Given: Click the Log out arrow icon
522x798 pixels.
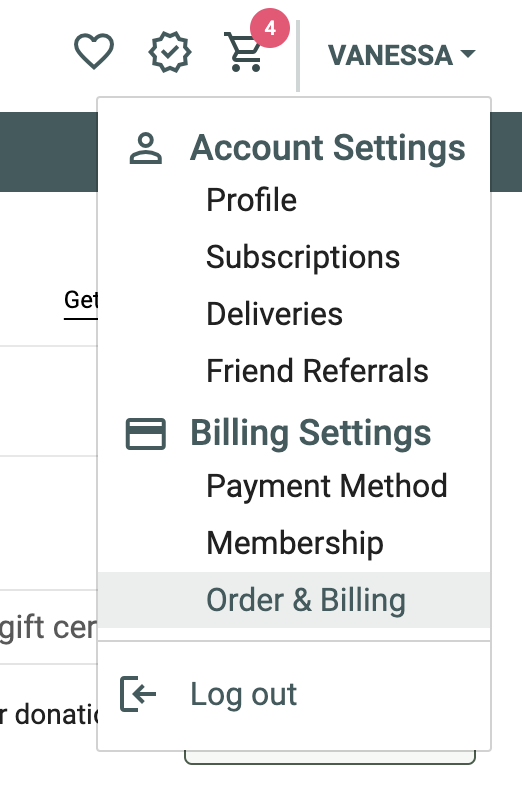Looking at the screenshot, I should 138,694.
